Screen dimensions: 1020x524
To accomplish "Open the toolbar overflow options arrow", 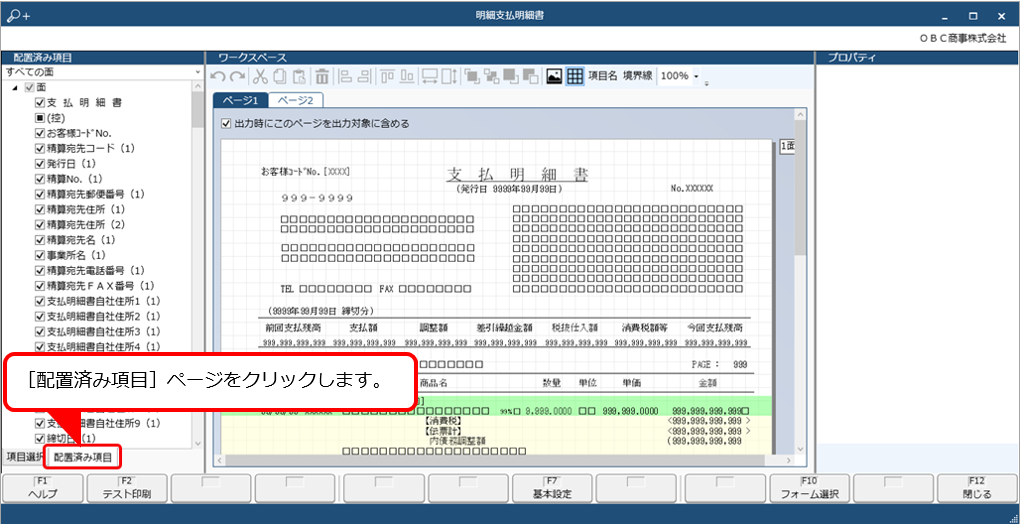I will tap(706, 83).
